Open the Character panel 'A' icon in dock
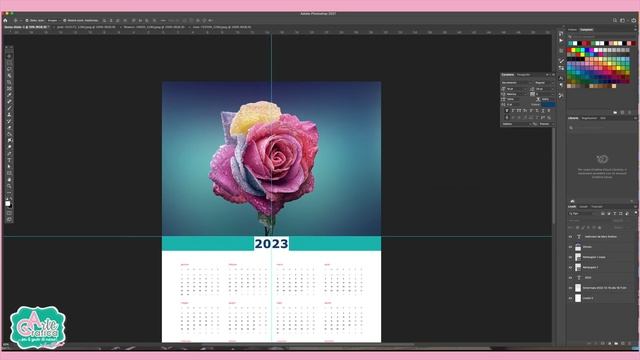This screenshot has height=360, width=640. [561, 78]
